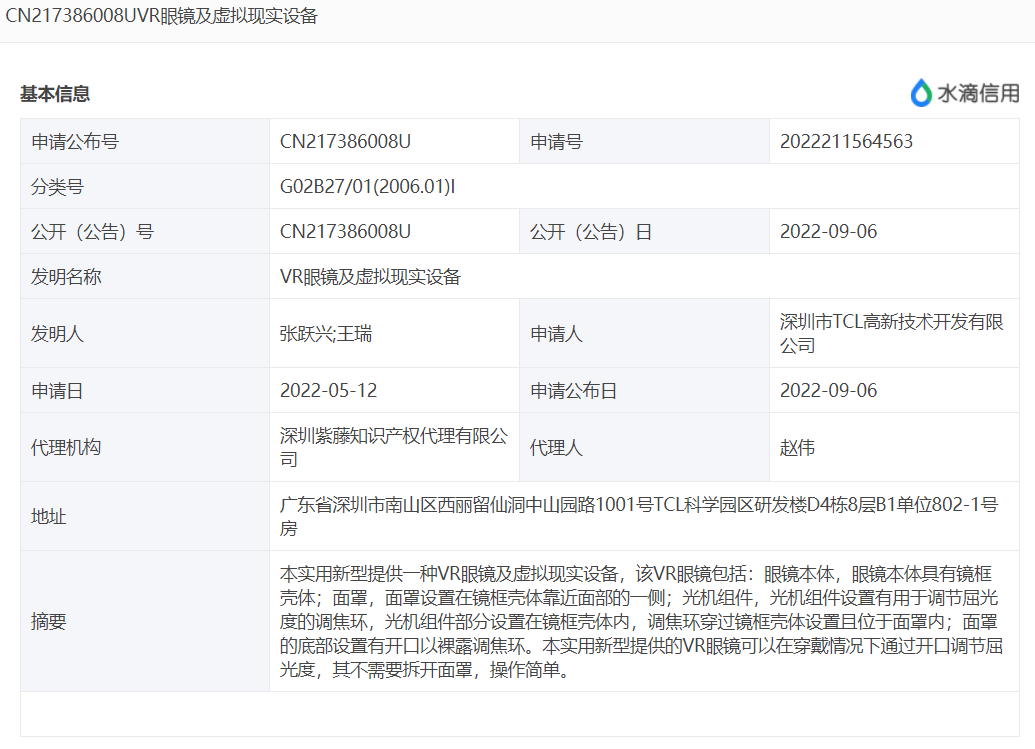Click the 申请人 label cell

pos(644,333)
